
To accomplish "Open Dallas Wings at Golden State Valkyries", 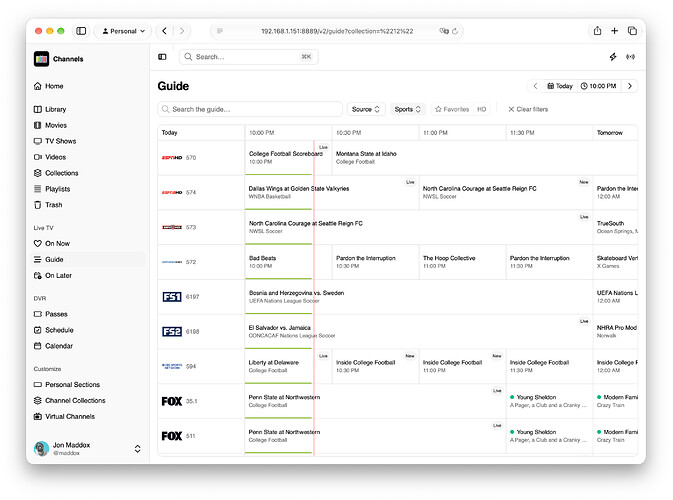I will coord(331,192).
